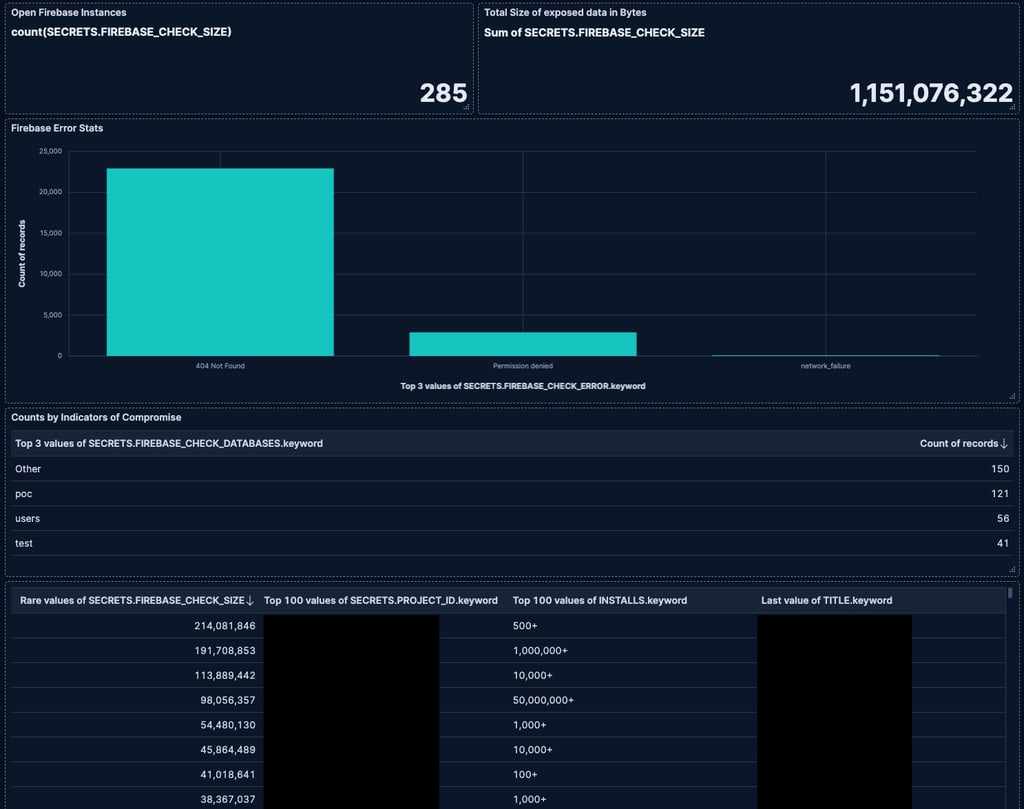Select the 54,480,130 size cell

(x=228, y=725)
